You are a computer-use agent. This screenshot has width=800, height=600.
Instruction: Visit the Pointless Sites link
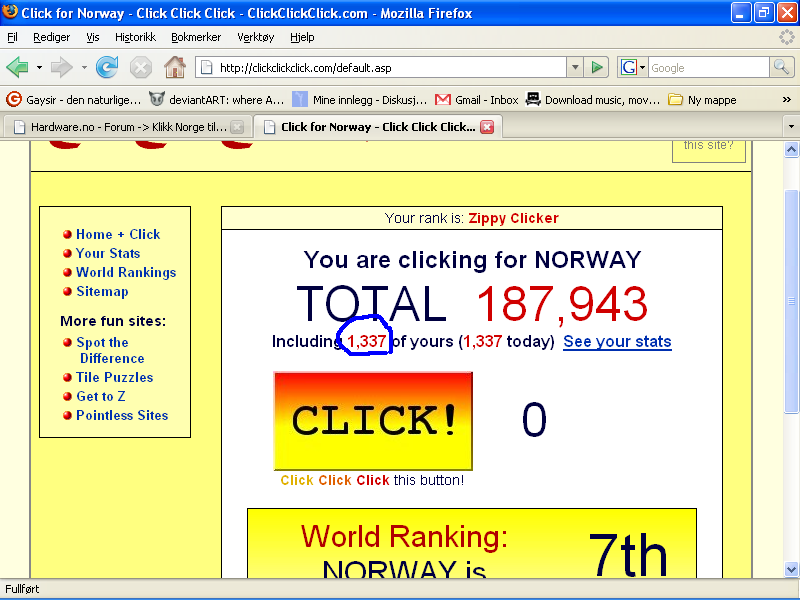(122, 415)
